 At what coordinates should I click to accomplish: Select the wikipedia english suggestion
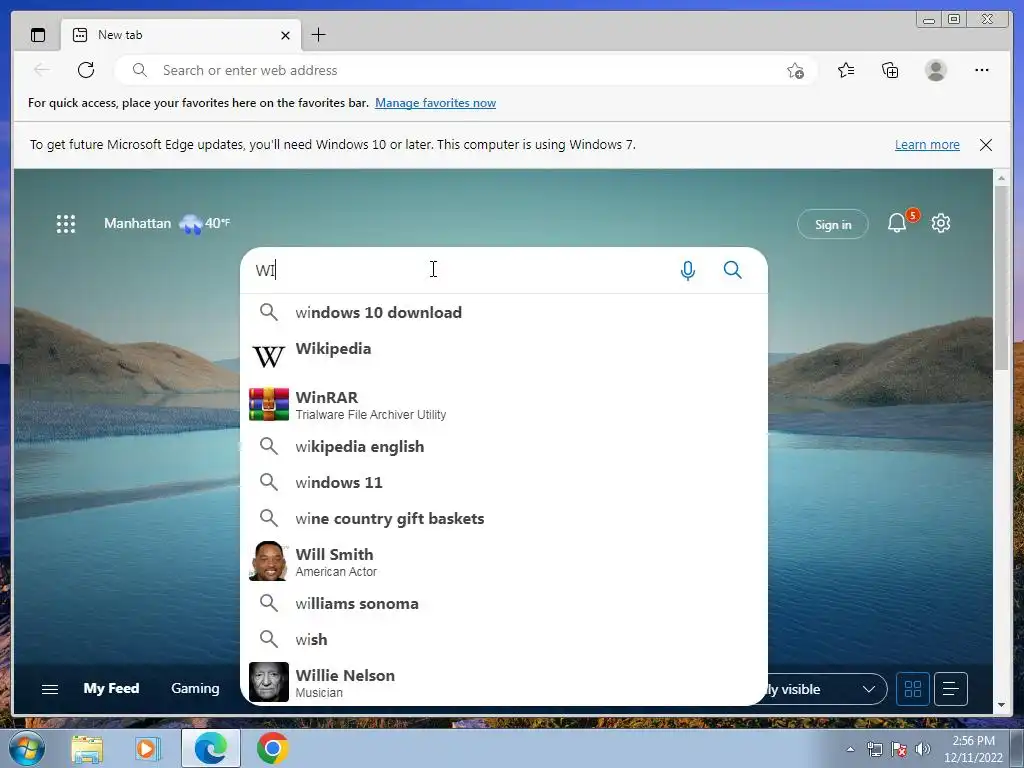coord(504,447)
